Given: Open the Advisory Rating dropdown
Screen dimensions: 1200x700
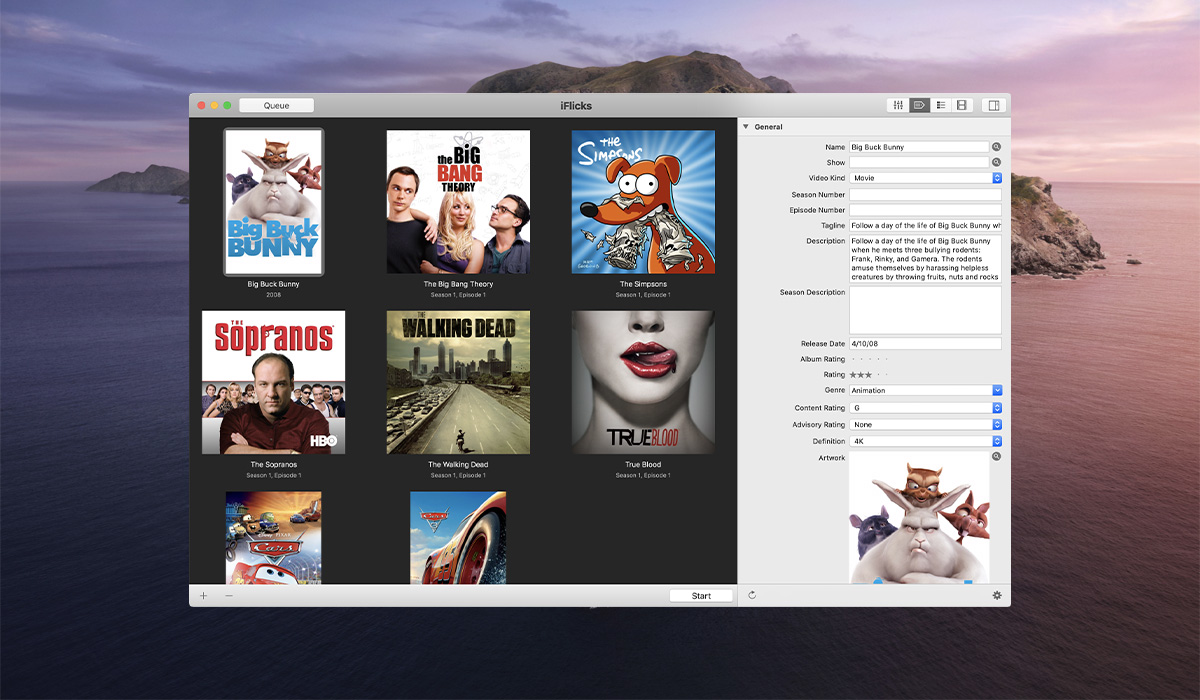Looking at the screenshot, I should (925, 425).
